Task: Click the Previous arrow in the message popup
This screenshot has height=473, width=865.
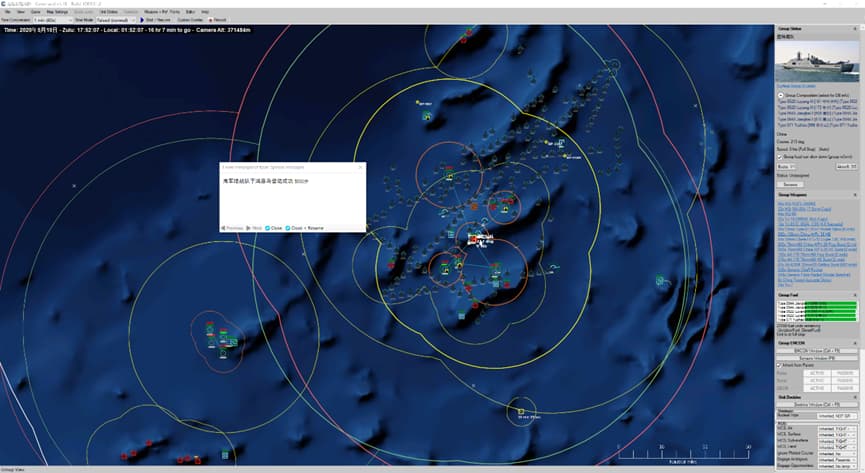Action: pos(223,228)
